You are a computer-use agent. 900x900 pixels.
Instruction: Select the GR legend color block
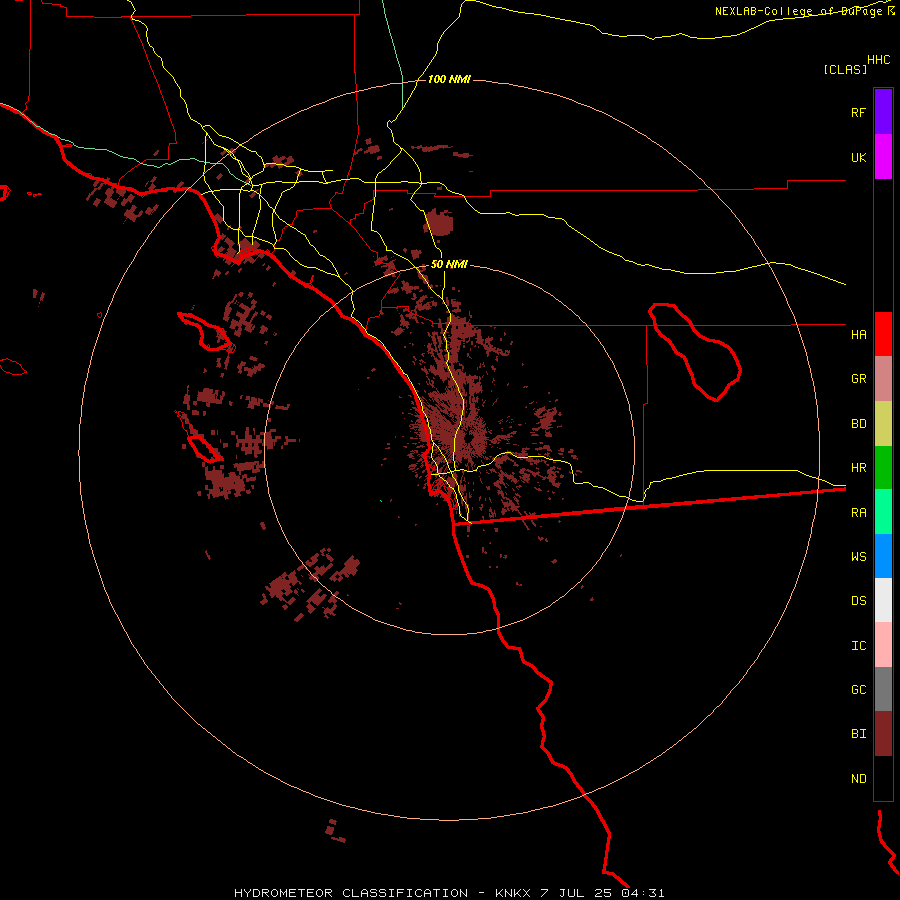[x=883, y=379]
